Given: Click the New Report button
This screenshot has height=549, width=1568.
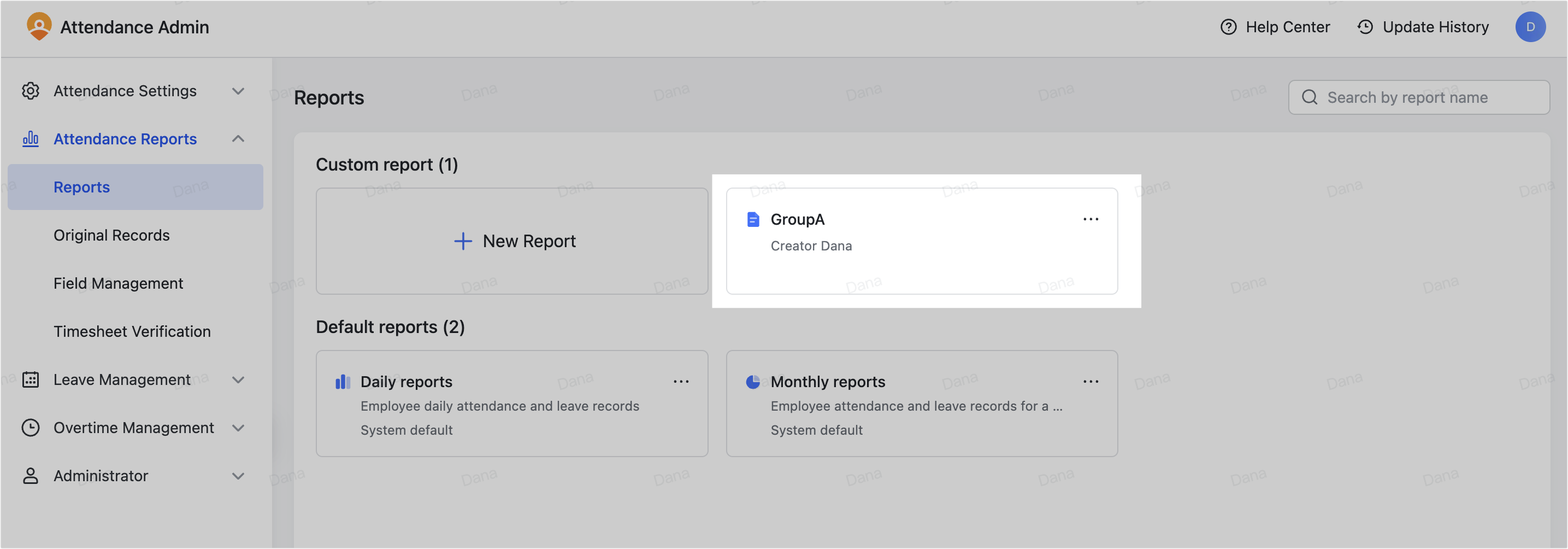Looking at the screenshot, I should 512,241.
